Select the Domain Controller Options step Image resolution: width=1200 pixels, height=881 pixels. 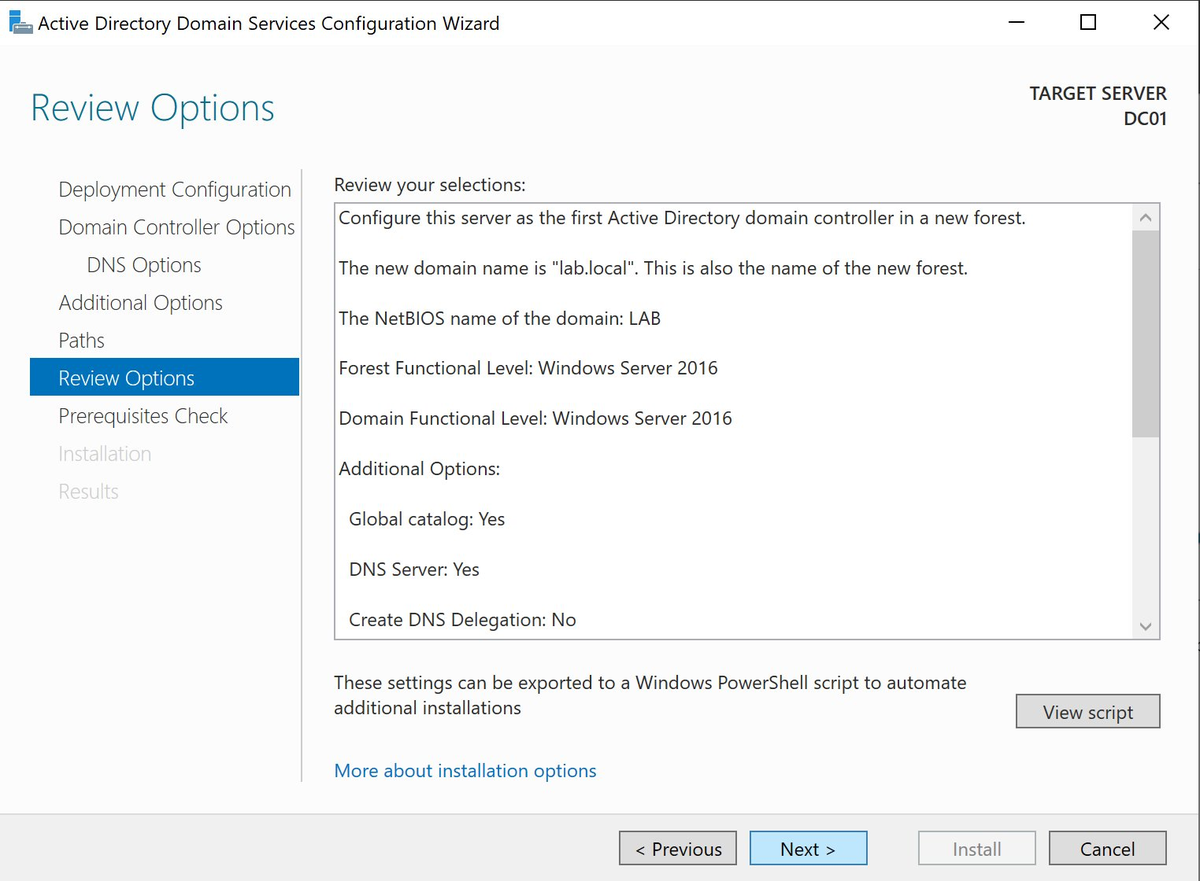[x=176, y=227]
